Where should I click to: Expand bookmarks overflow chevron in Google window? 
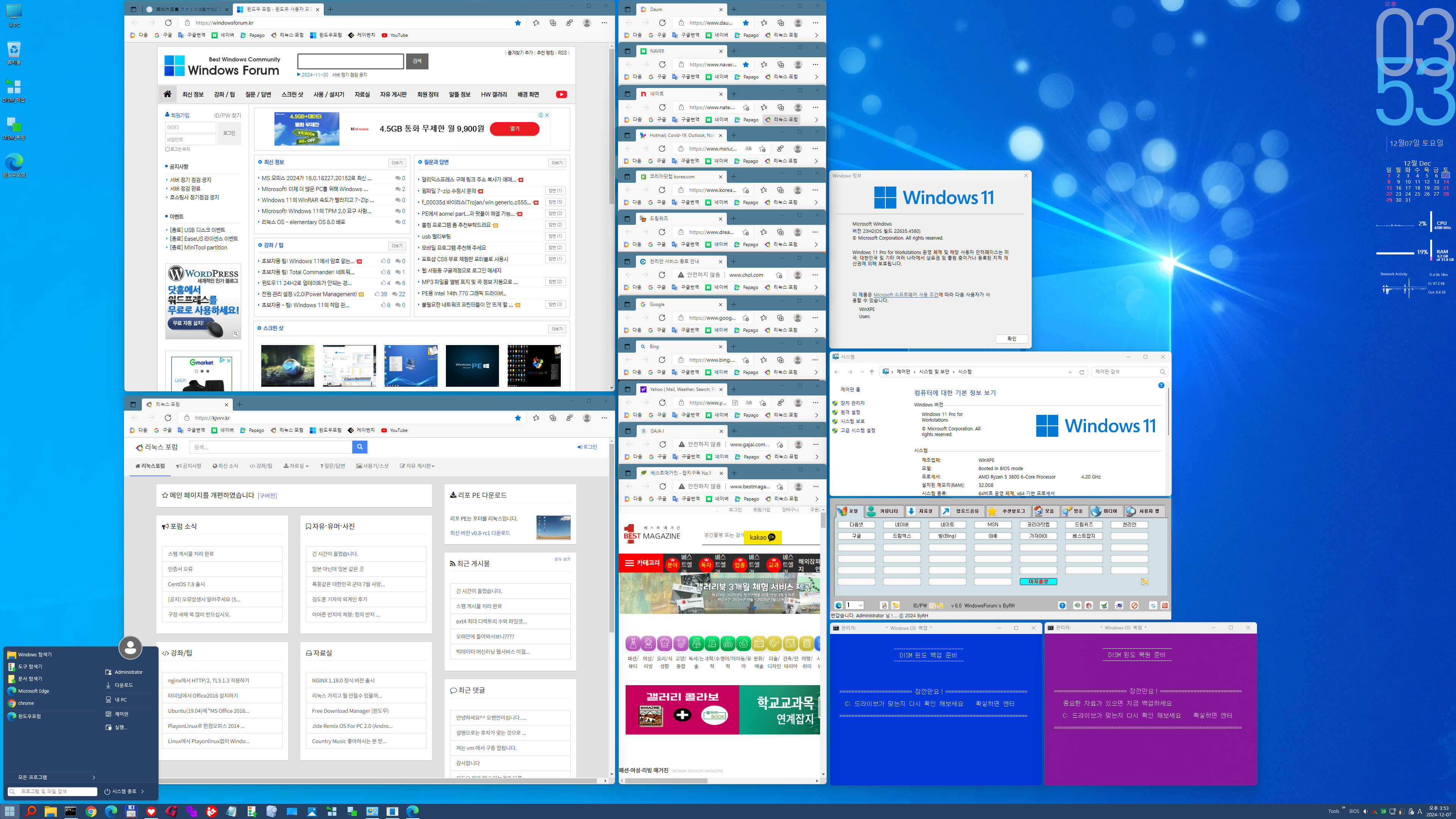[x=816, y=330]
